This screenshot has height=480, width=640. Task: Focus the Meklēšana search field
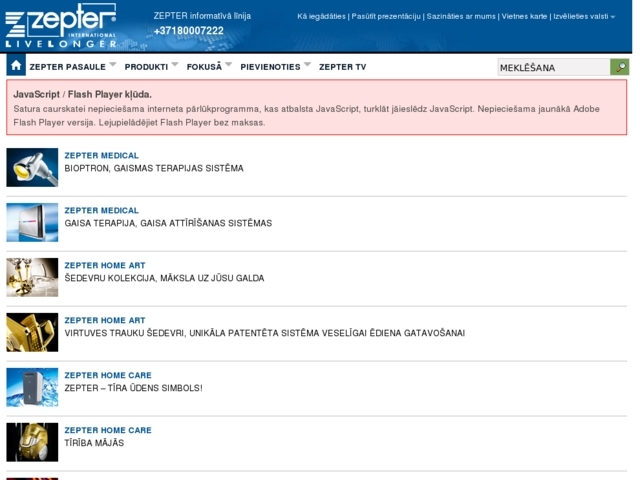pos(553,67)
